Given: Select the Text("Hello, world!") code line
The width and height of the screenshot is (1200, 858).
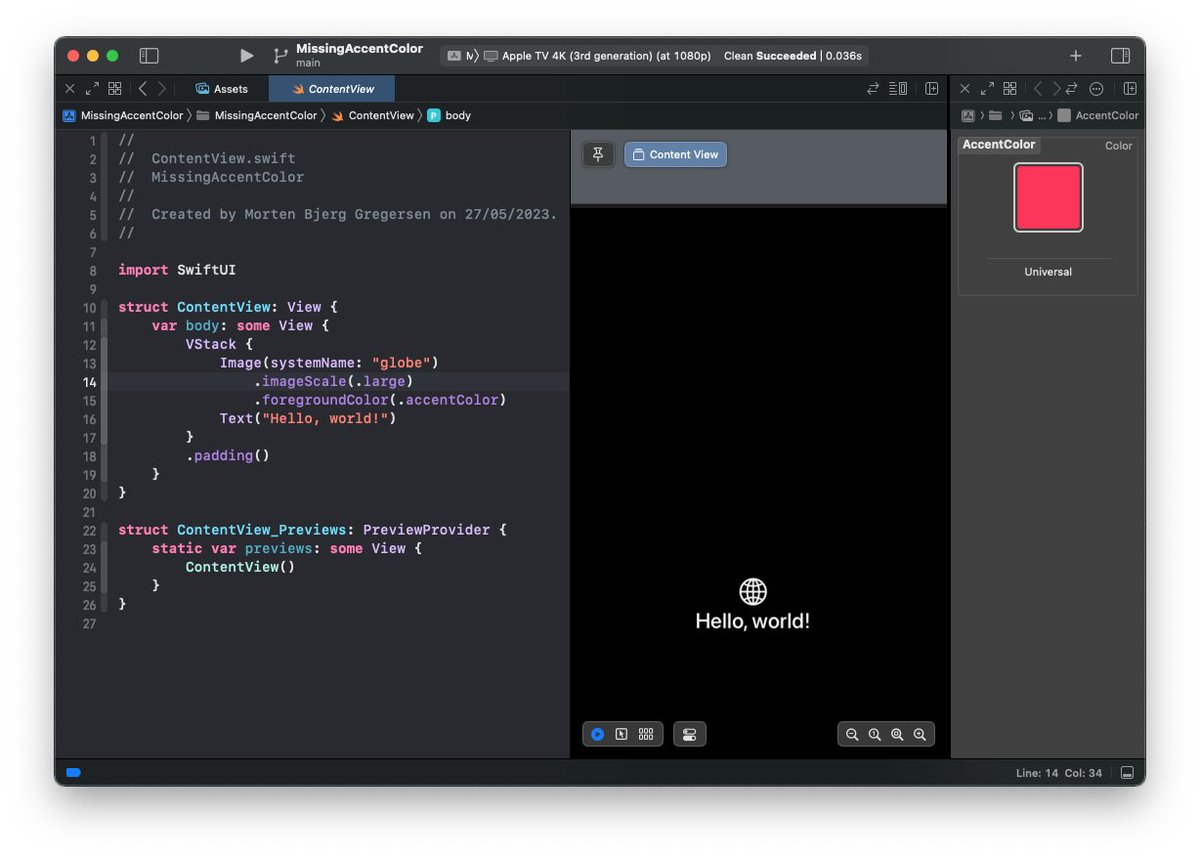Looking at the screenshot, I should [308, 418].
